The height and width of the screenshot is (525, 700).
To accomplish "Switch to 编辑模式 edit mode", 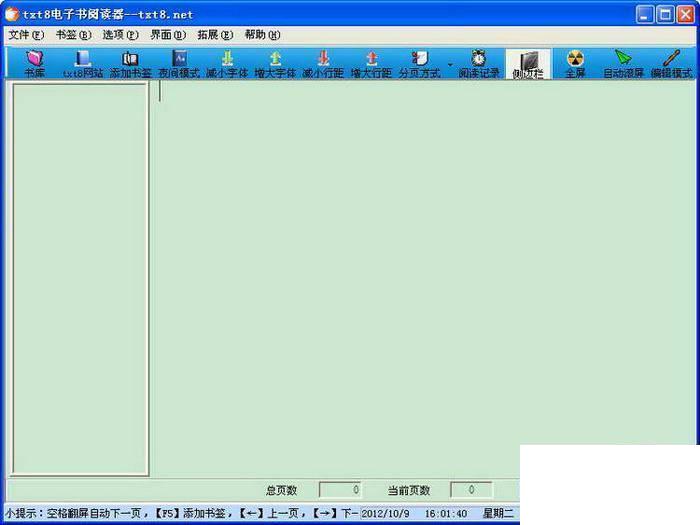I will click(x=671, y=63).
